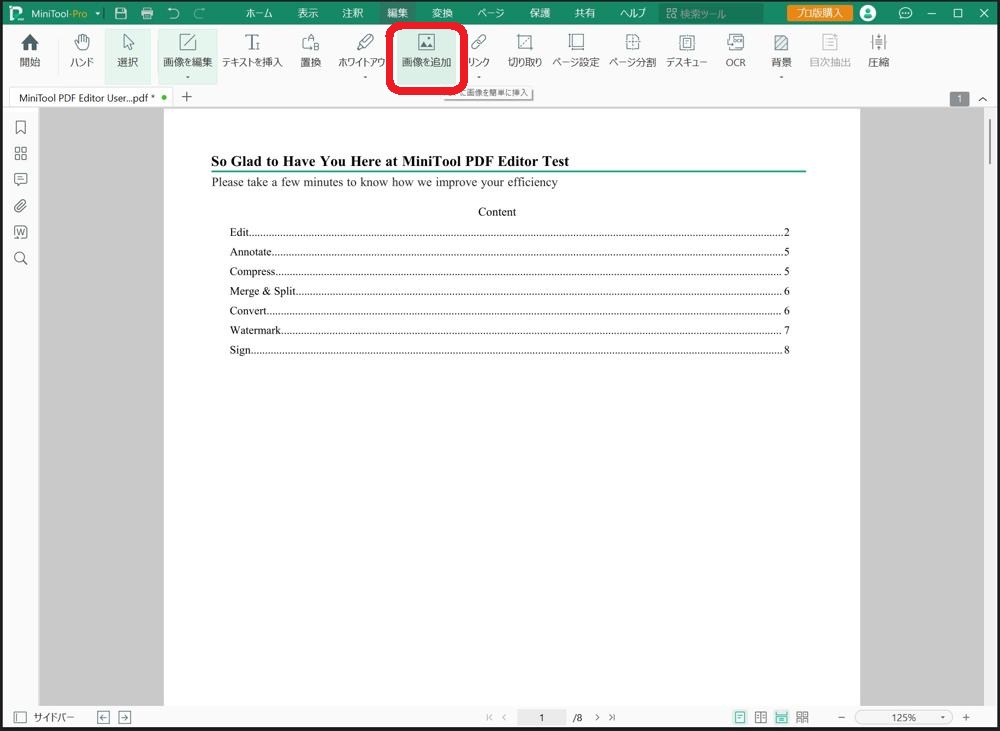Open the comments panel in the sidebar
This screenshot has width=1000, height=731.
(20, 180)
